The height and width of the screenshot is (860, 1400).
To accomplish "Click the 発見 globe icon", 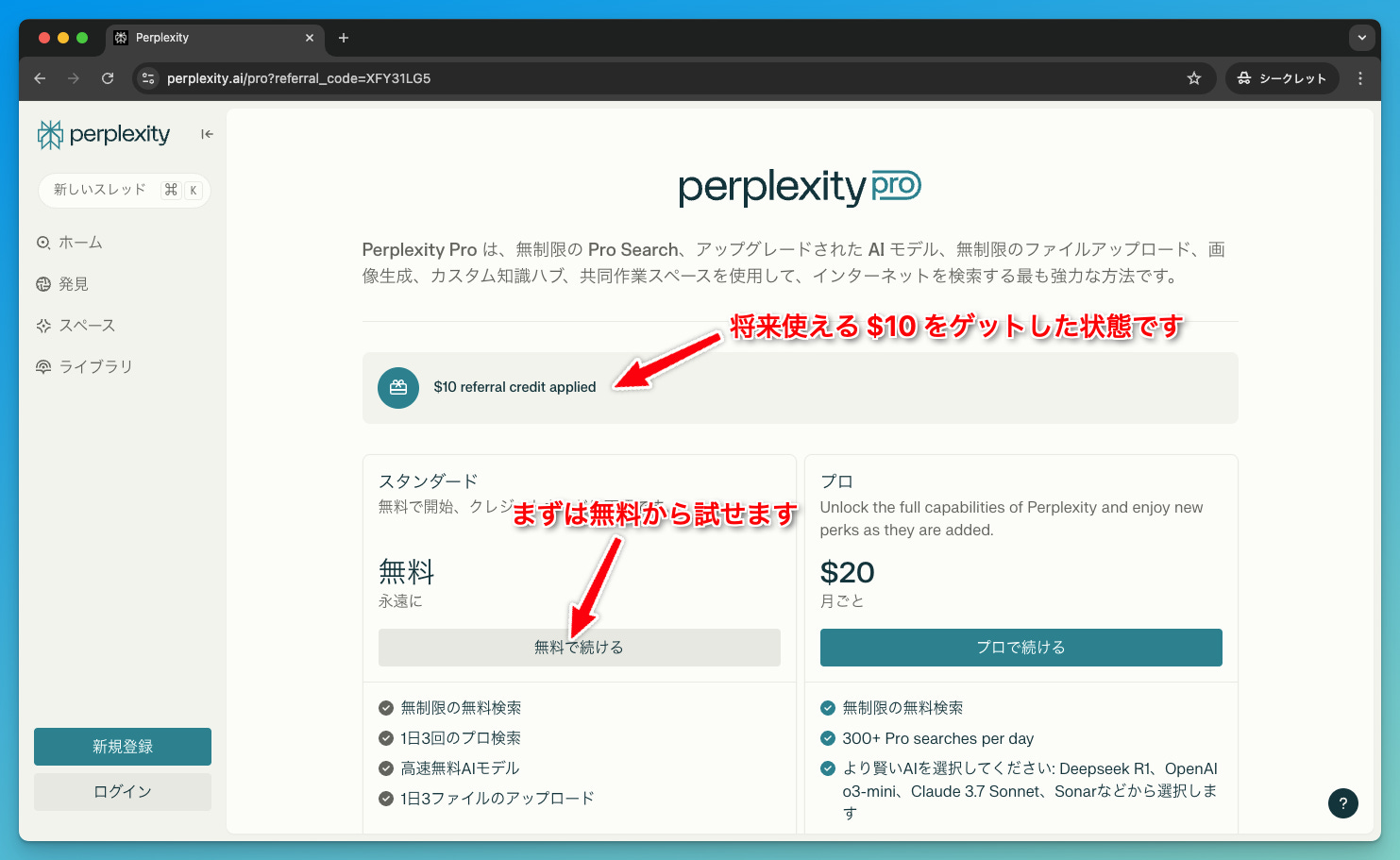I will click(x=43, y=284).
